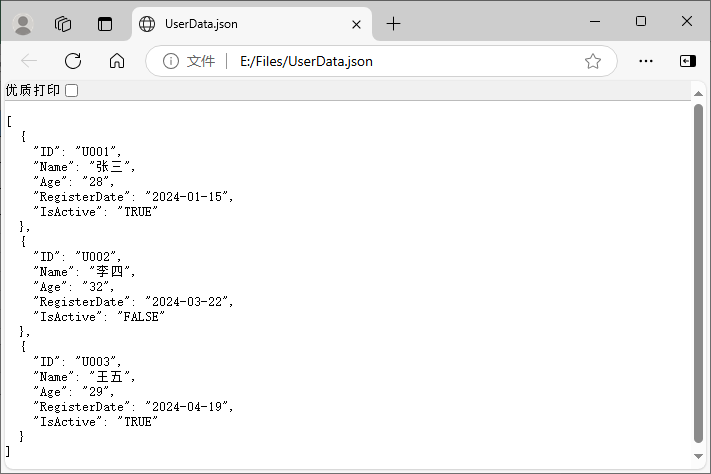Toggle the browser sidebar icon

tap(688, 61)
